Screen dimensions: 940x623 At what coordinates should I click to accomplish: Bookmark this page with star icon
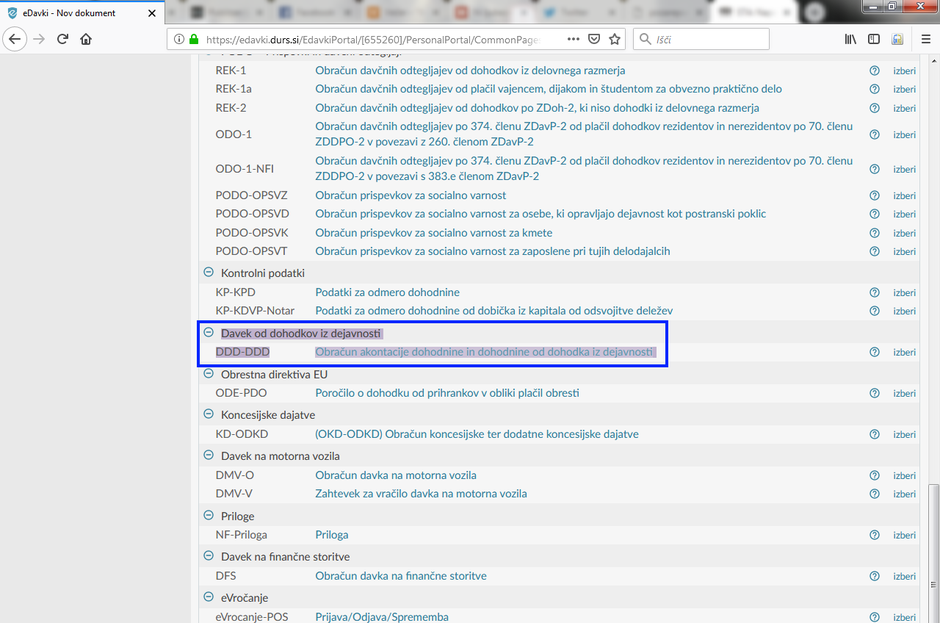615,39
